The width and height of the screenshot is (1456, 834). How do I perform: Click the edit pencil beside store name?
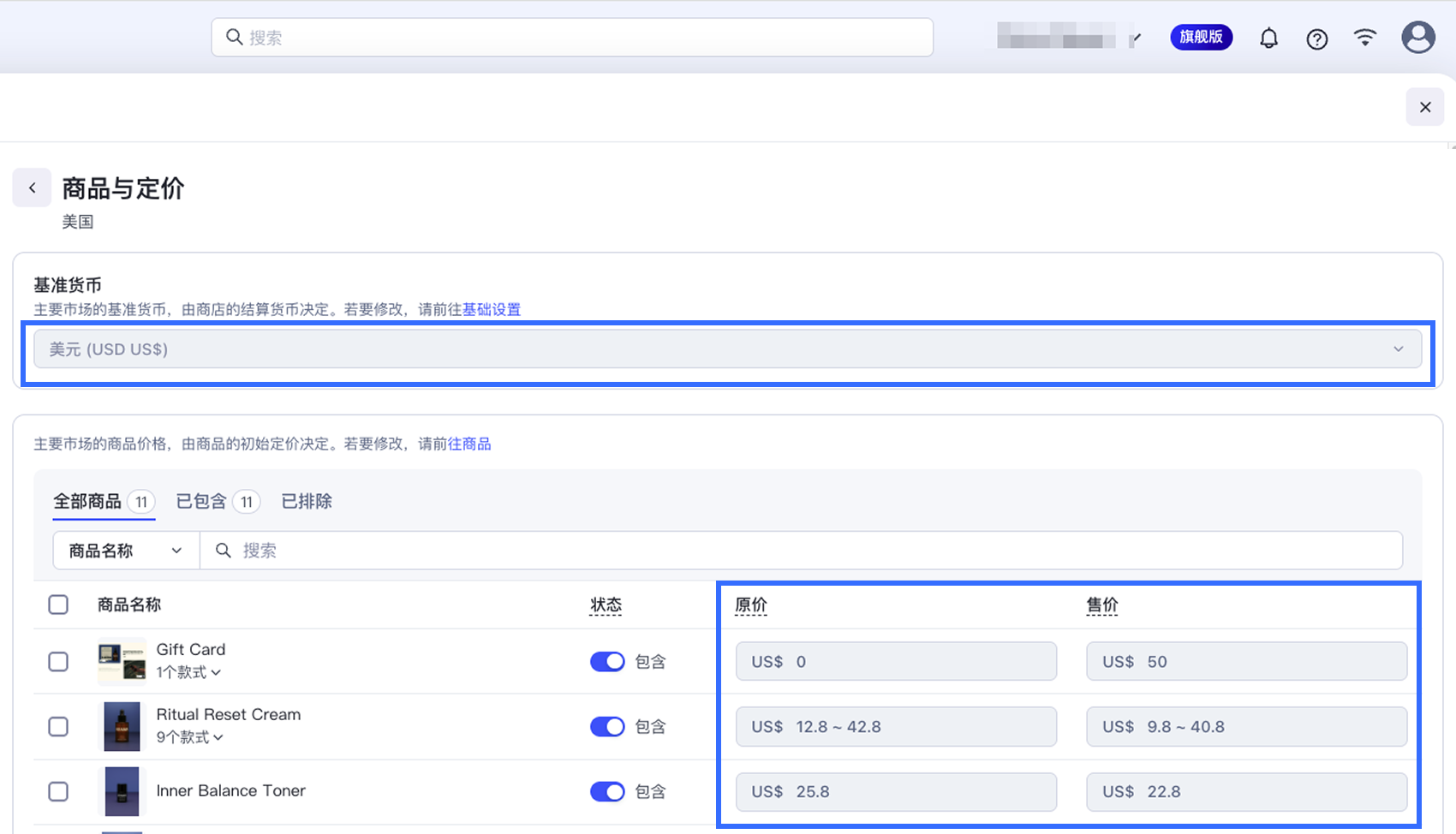coord(1137,38)
